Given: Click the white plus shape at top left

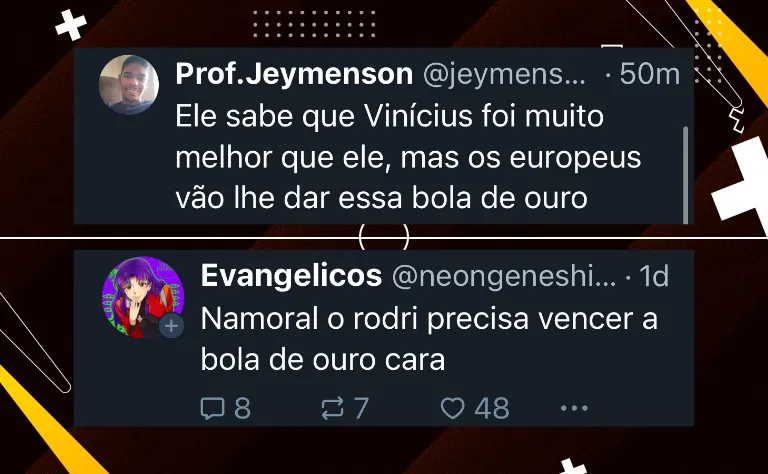Looking at the screenshot, I should (71, 25).
